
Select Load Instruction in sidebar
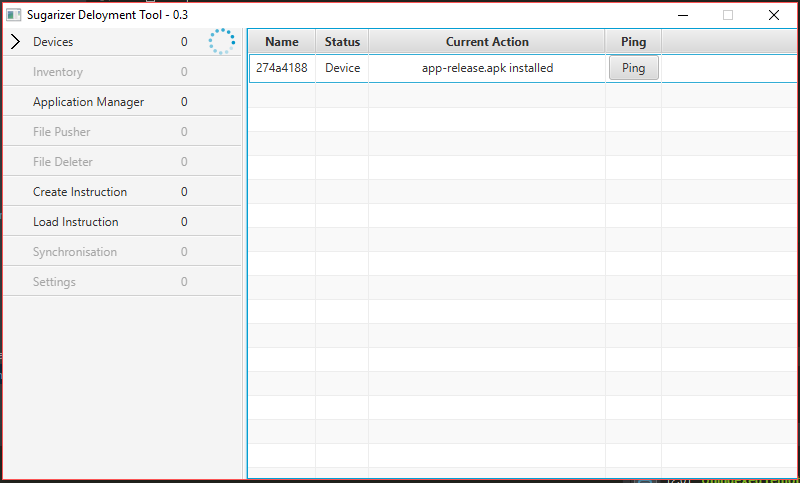click(x=75, y=222)
